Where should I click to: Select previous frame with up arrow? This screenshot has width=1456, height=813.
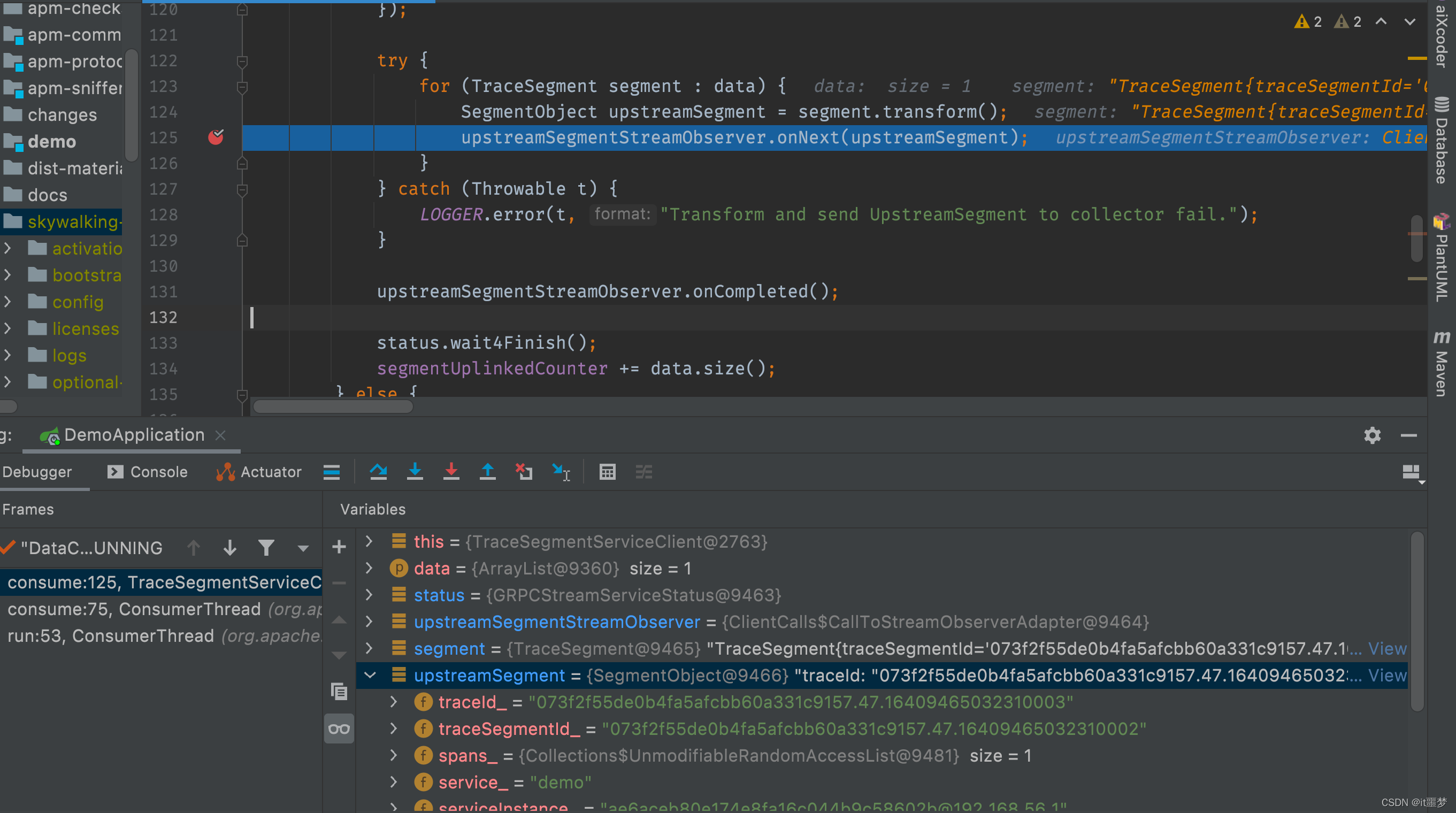(x=193, y=547)
